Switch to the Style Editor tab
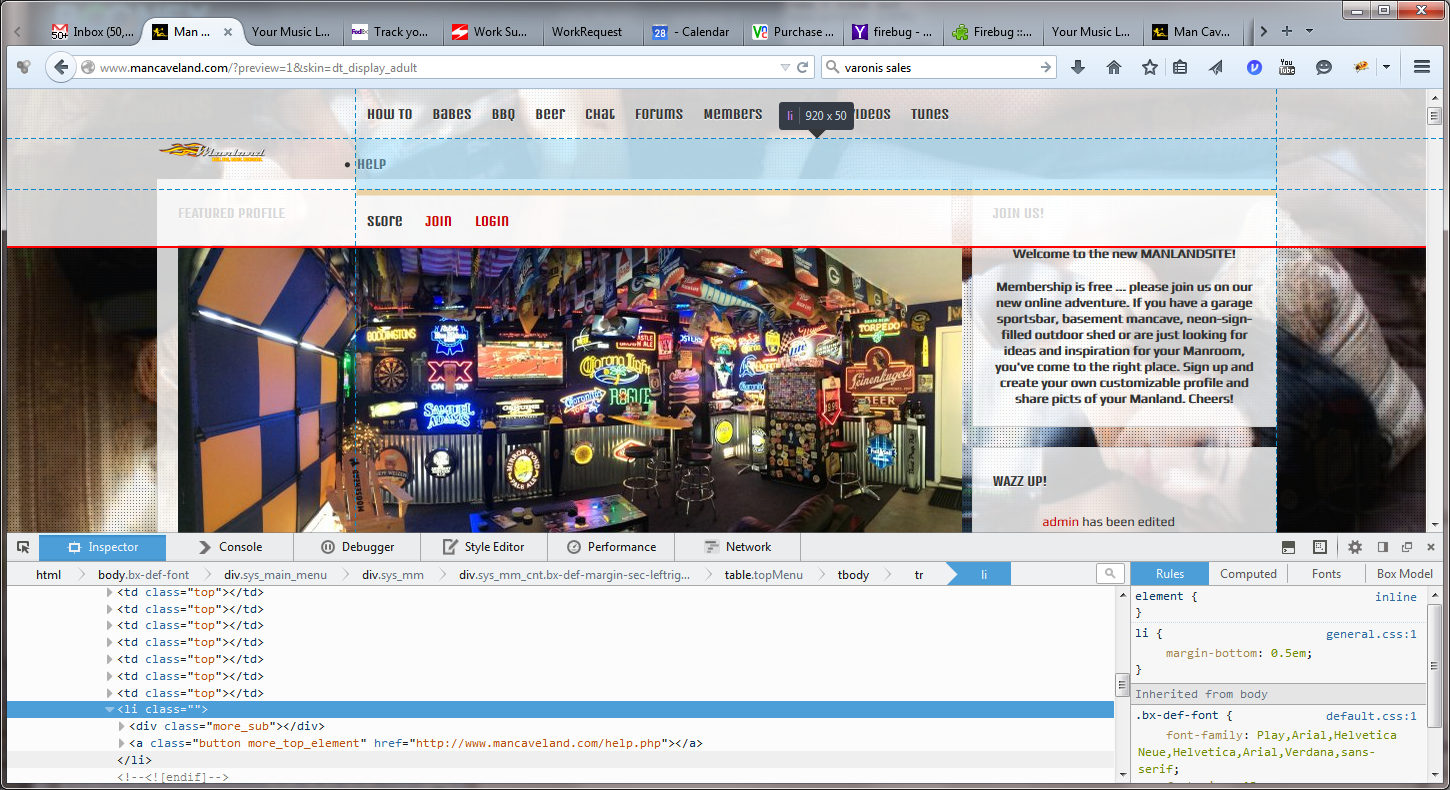The width and height of the screenshot is (1450, 790). pos(482,547)
